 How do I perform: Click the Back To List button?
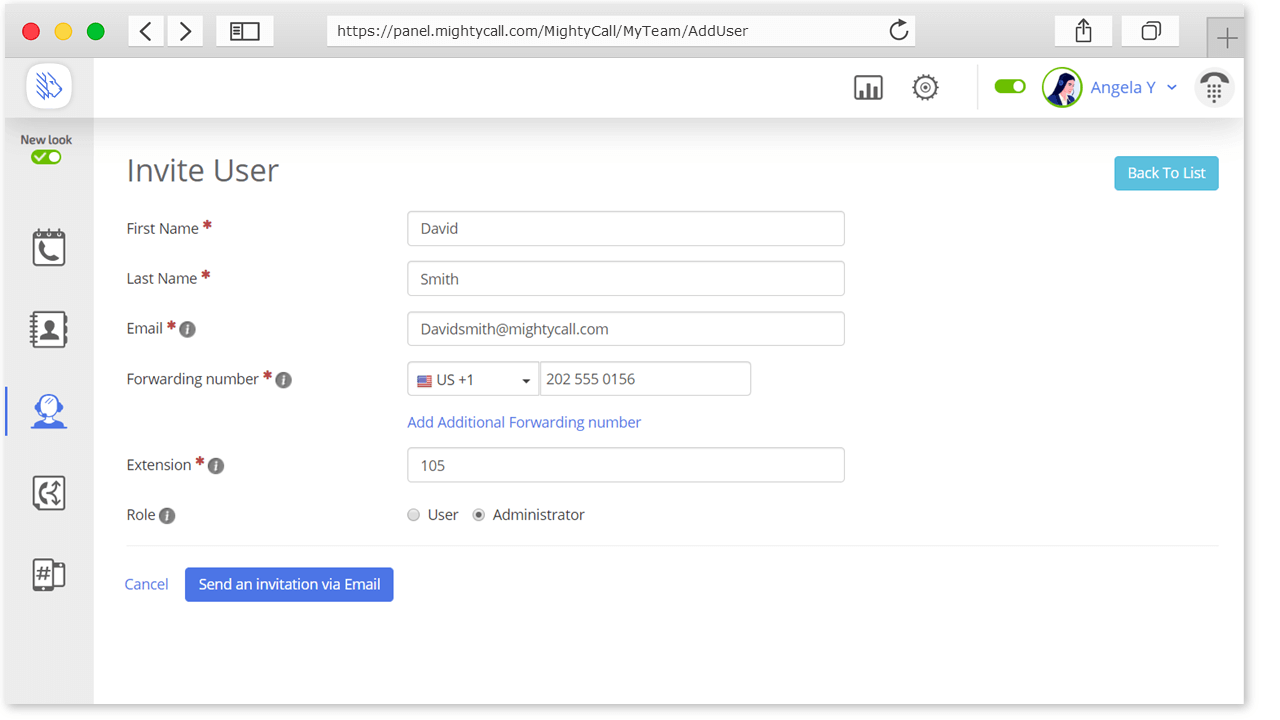coord(1166,173)
